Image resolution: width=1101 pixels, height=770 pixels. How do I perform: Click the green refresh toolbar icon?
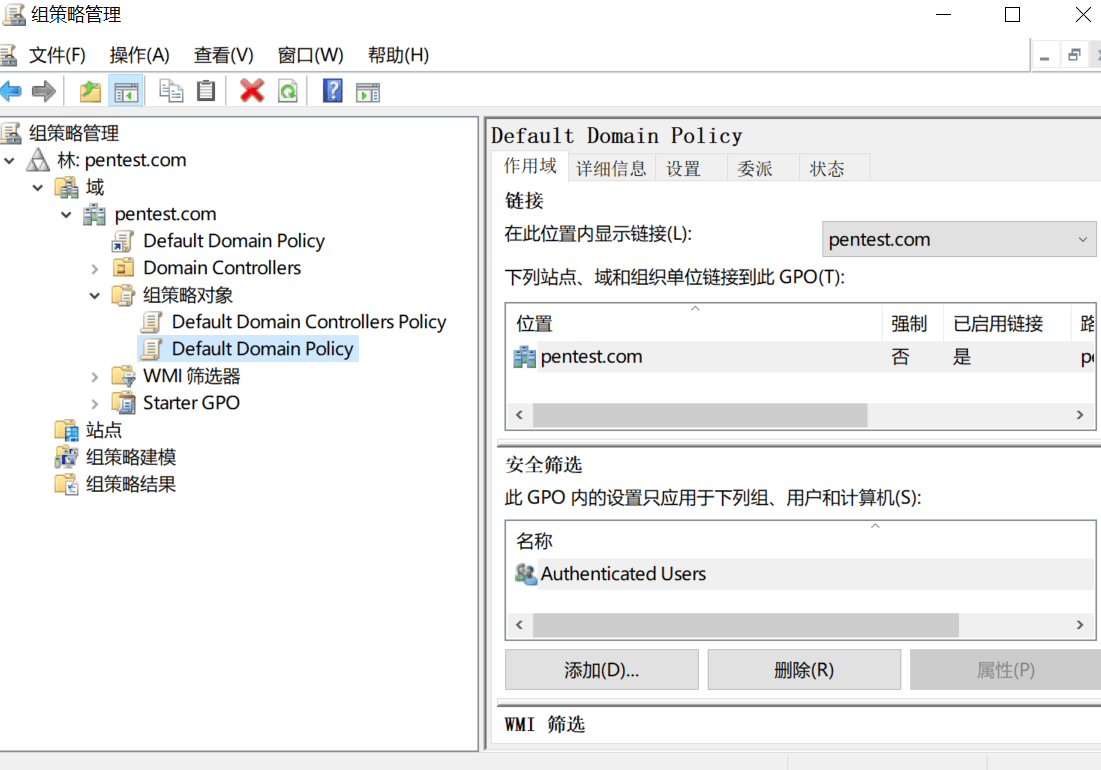[288, 92]
